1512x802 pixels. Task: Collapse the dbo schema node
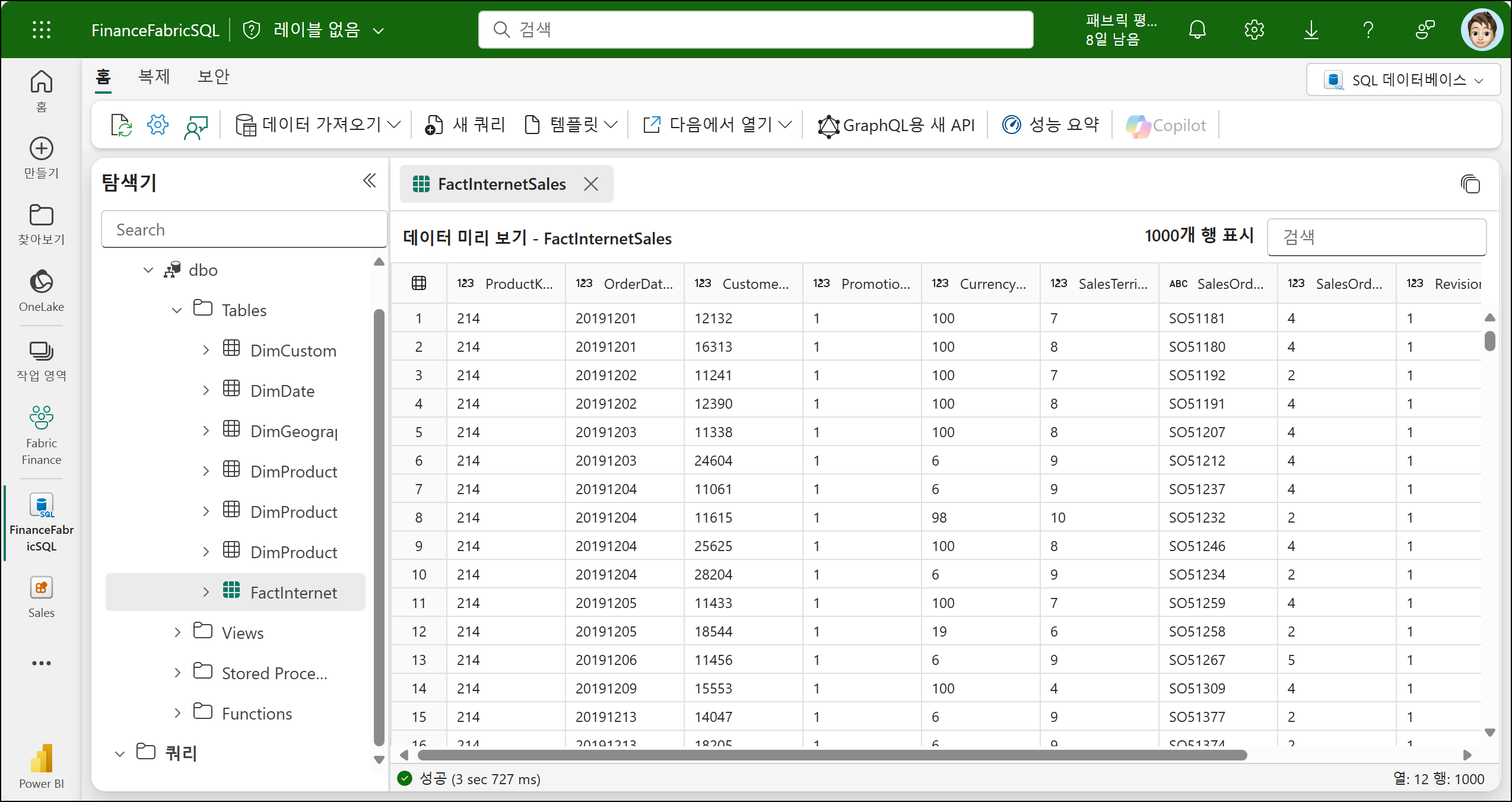click(148, 270)
